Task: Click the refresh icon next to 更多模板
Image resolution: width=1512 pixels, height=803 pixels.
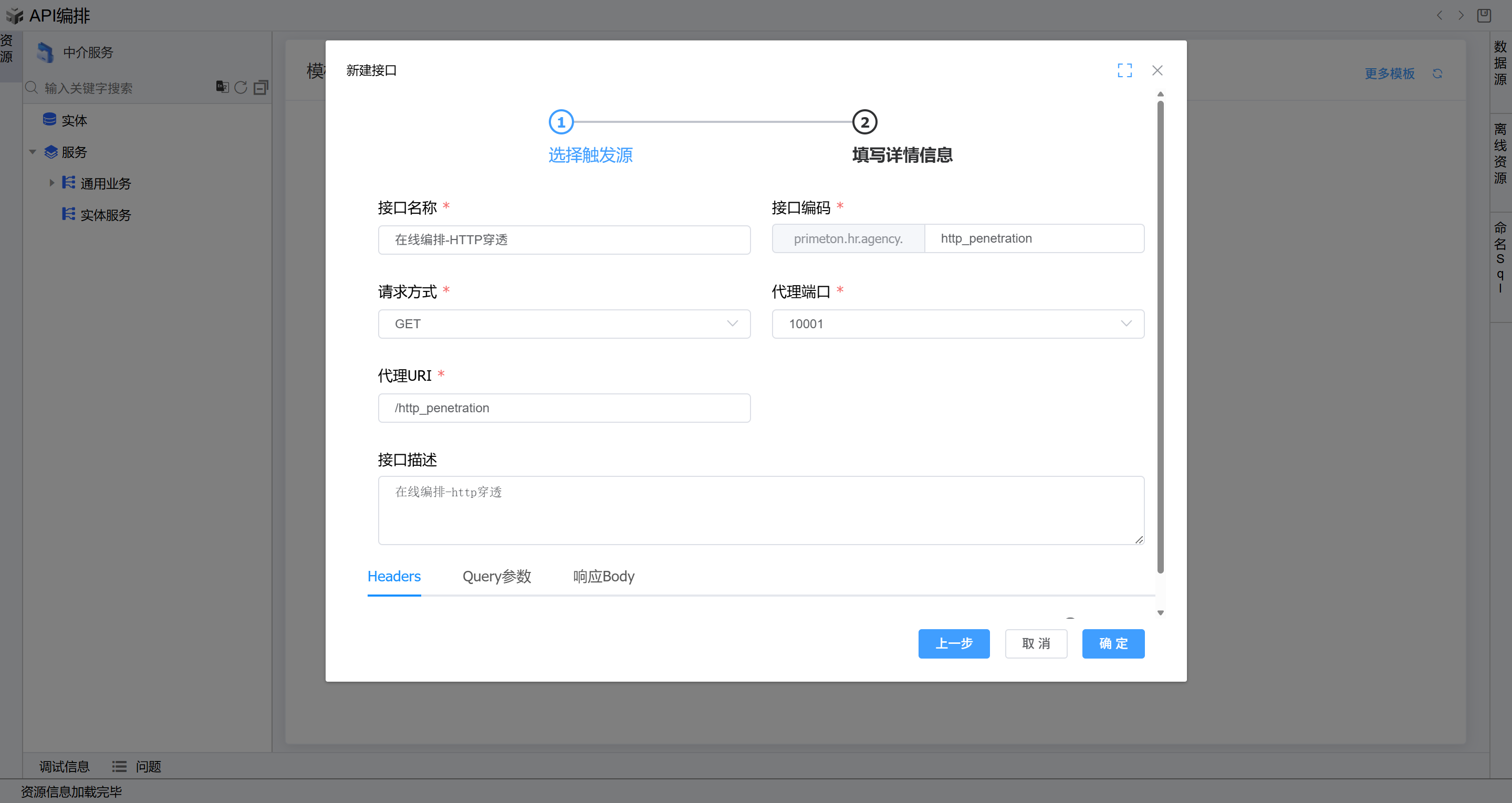Action: click(x=1437, y=74)
